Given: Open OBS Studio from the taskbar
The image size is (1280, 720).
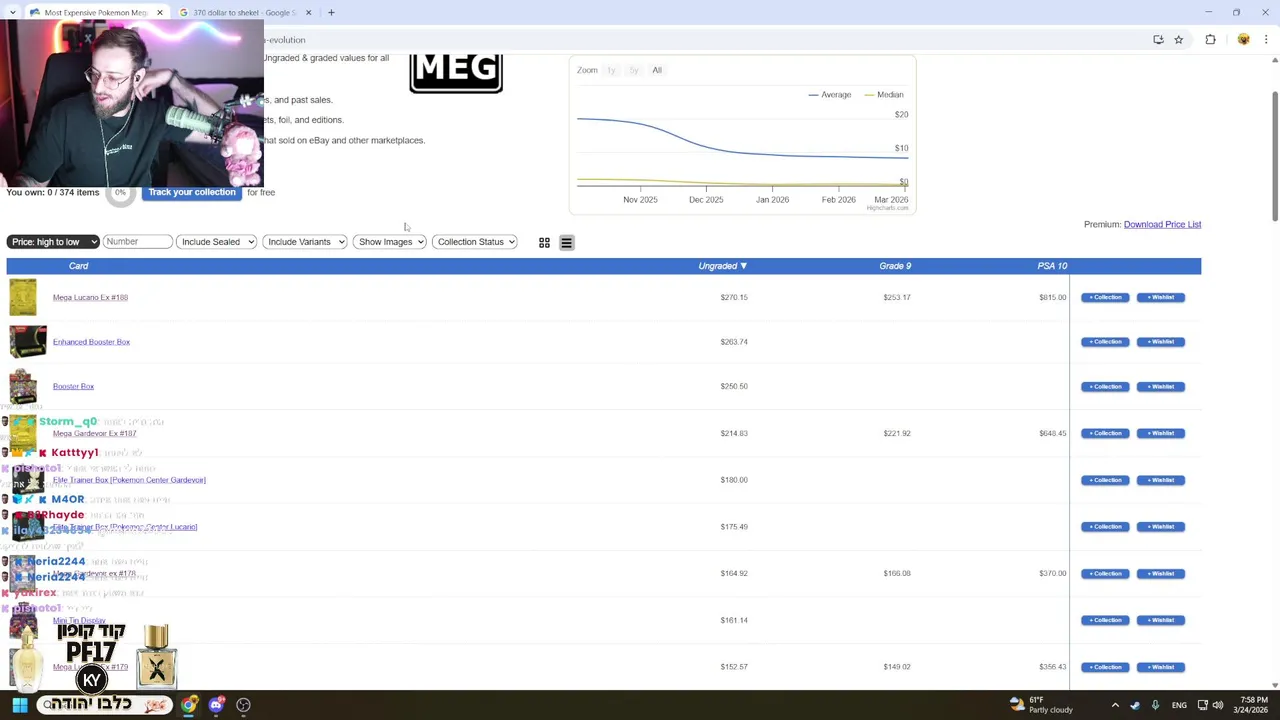Looking at the screenshot, I should (x=243, y=705).
